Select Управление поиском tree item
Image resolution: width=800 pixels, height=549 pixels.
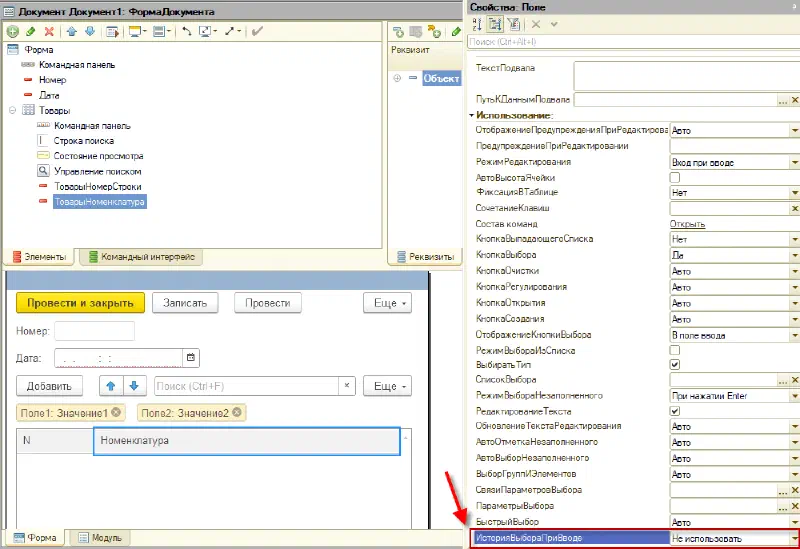click(x=98, y=171)
